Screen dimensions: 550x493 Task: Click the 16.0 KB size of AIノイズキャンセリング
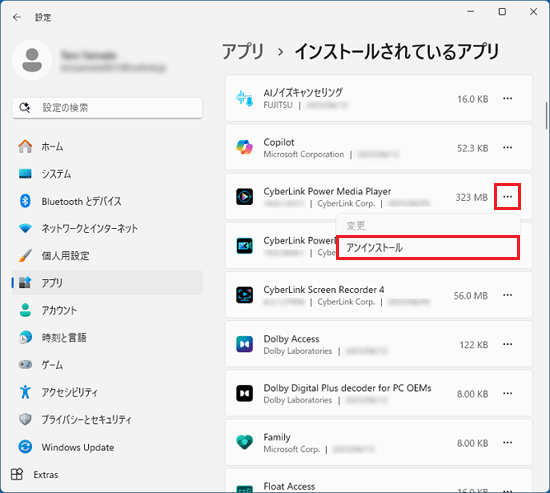pyautogui.click(x=473, y=99)
